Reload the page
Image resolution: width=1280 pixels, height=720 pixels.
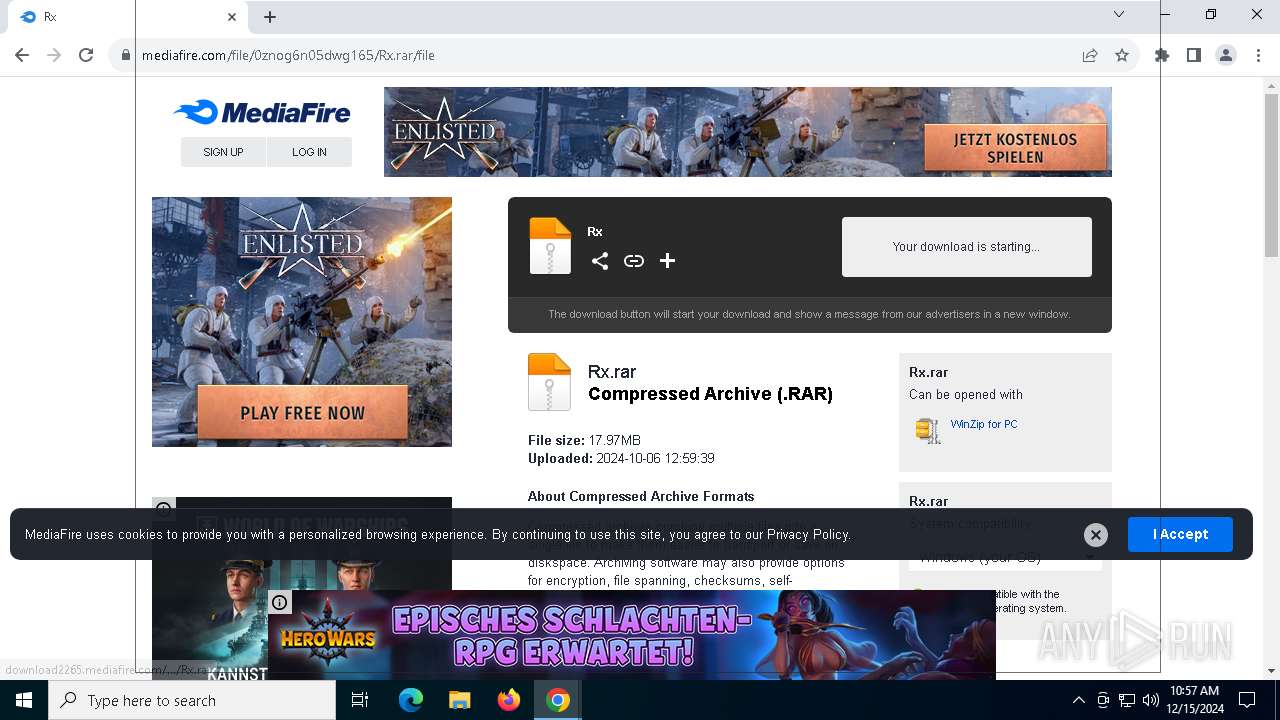pyautogui.click(x=86, y=55)
